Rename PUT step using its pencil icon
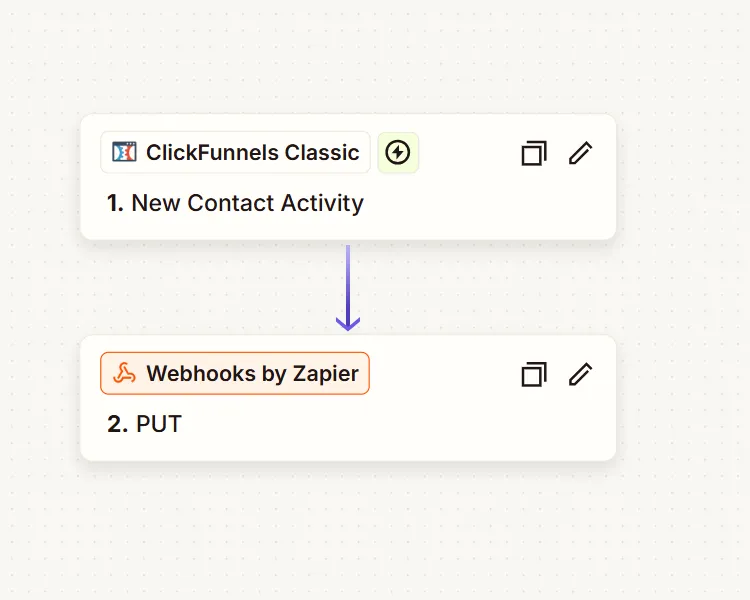The height and width of the screenshot is (600, 750). pos(580,374)
